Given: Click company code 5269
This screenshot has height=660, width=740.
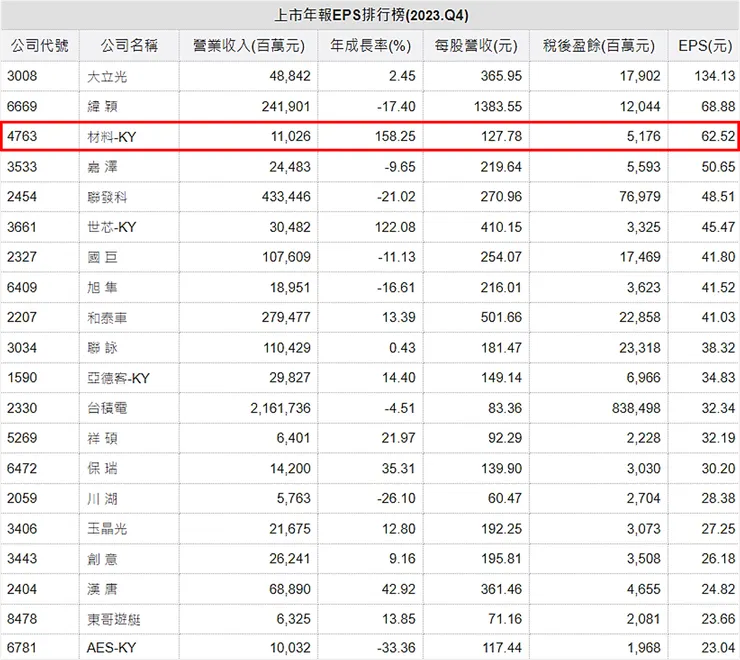Looking at the screenshot, I should tap(22, 438).
